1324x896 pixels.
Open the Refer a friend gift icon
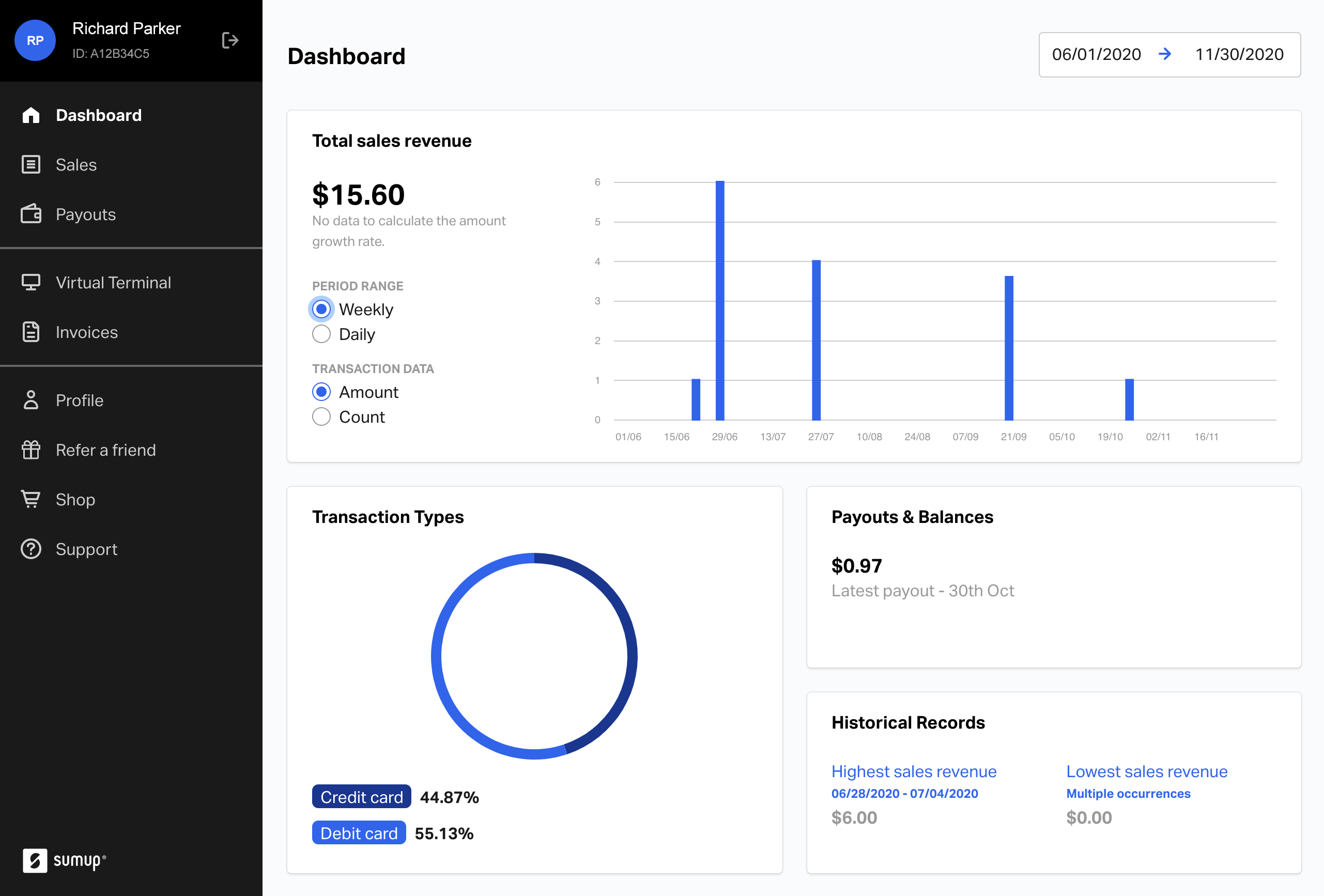(31, 450)
